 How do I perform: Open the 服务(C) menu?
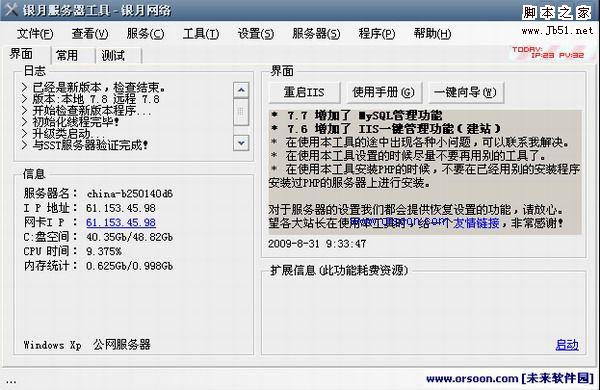tap(145, 34)
